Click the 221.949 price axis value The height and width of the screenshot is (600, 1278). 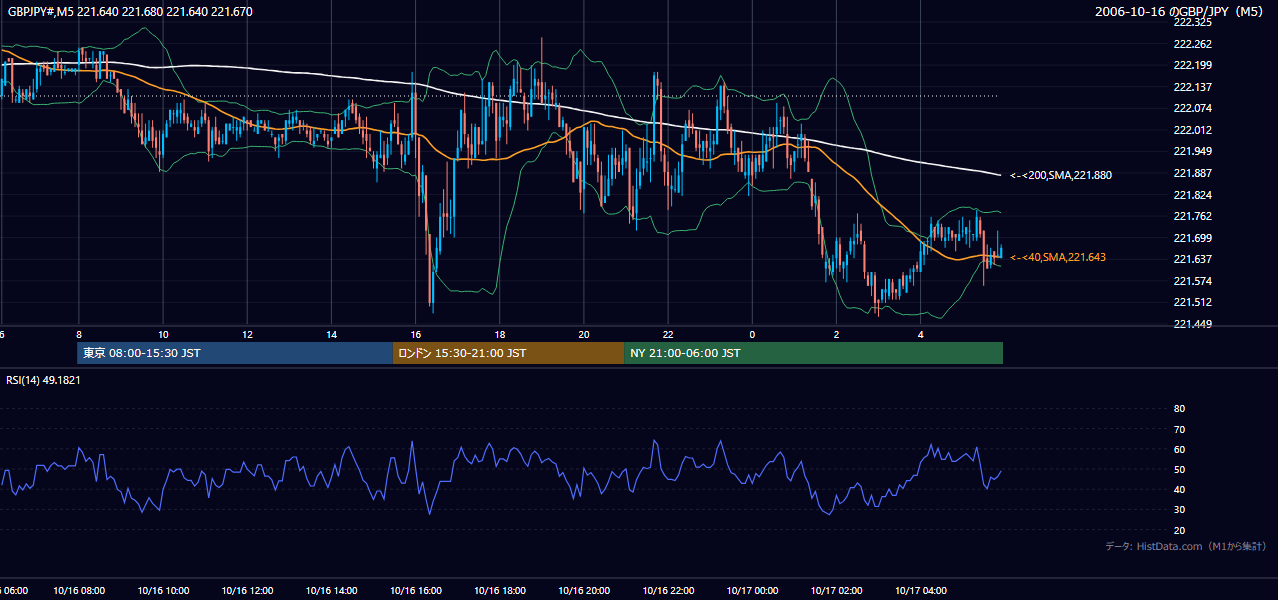pos(1192,151)
